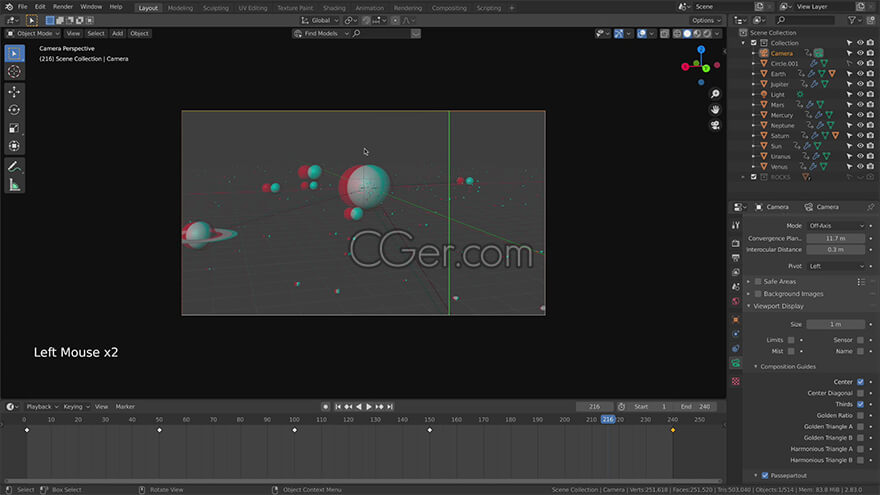Open the viewport Add menu
880x495 pixels.
[x=117, y=34]
